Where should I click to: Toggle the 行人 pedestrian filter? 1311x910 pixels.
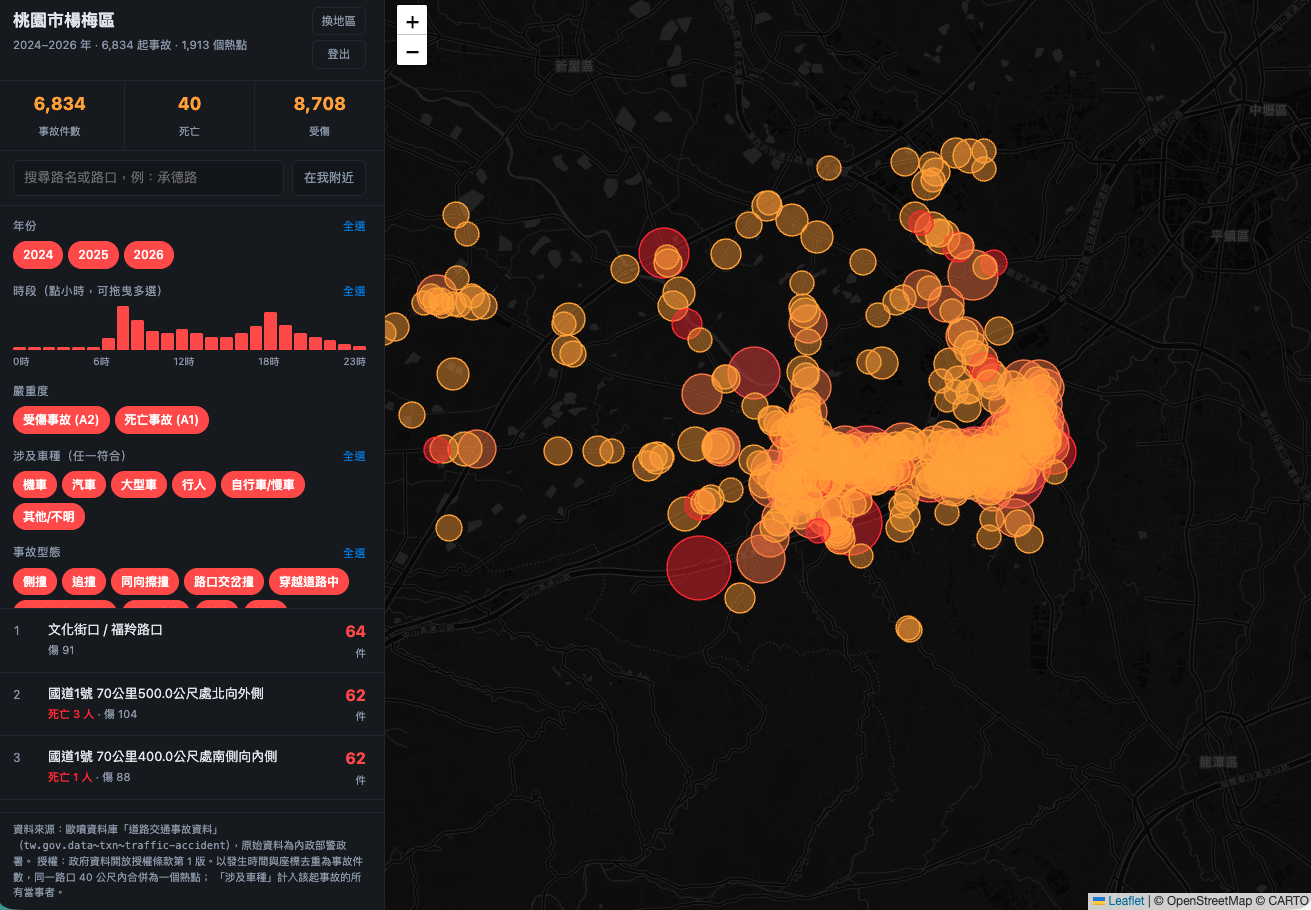(194, 485)
